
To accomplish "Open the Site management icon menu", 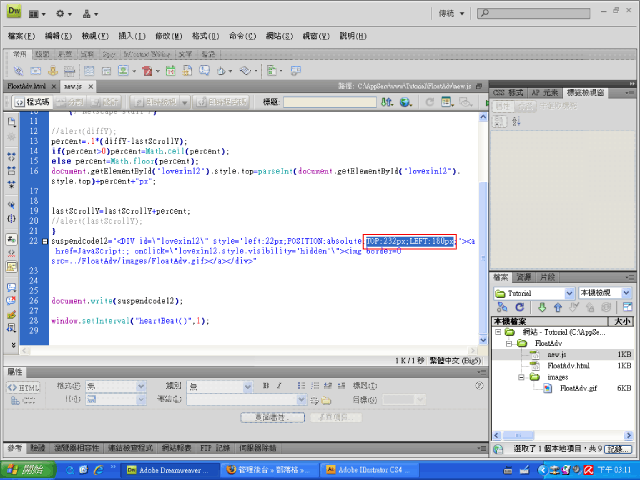I will click(90, 15).
